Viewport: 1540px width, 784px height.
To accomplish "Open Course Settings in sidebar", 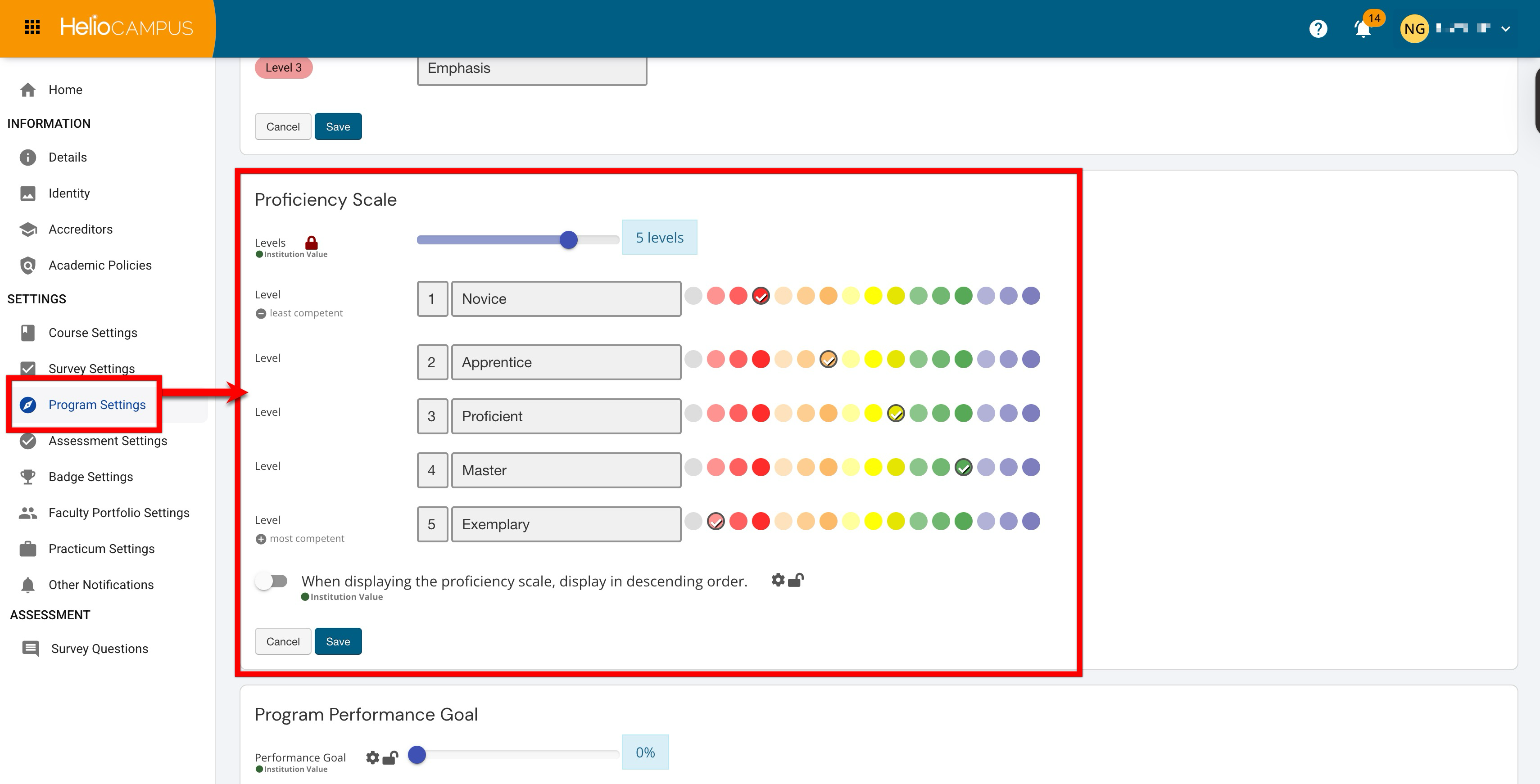I will click(93, 332).
